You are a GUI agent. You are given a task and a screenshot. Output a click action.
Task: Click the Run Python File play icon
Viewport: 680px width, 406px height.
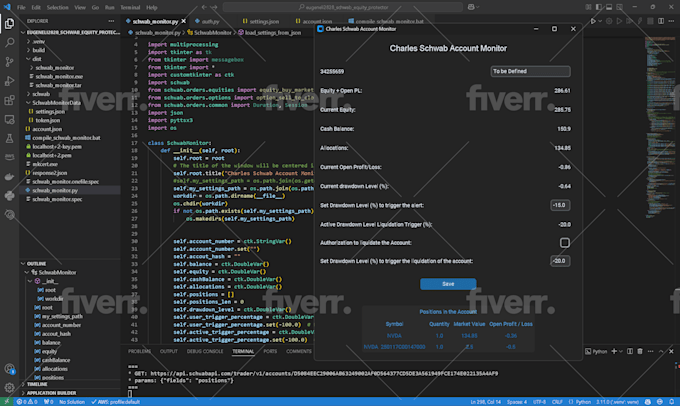(x=592, y=21)
